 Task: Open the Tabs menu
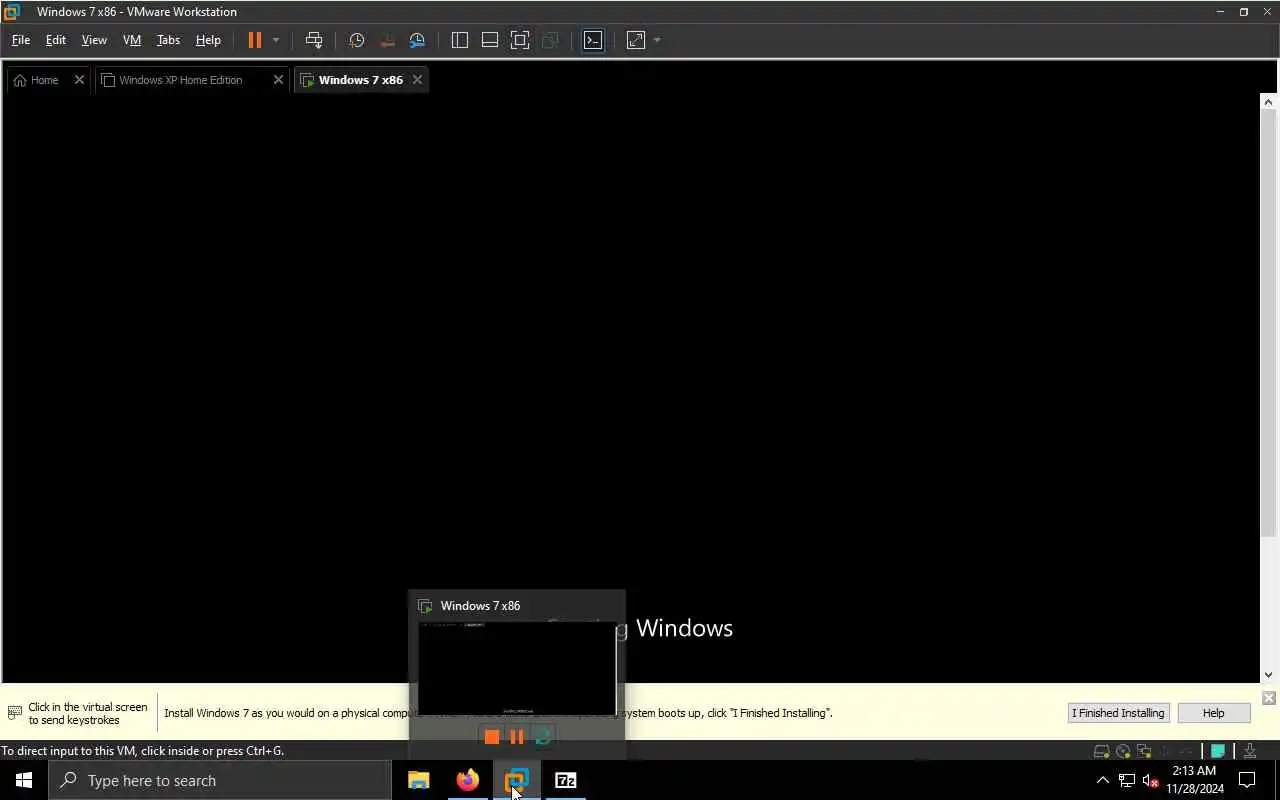pyautogui.click(x=168, y=40)
